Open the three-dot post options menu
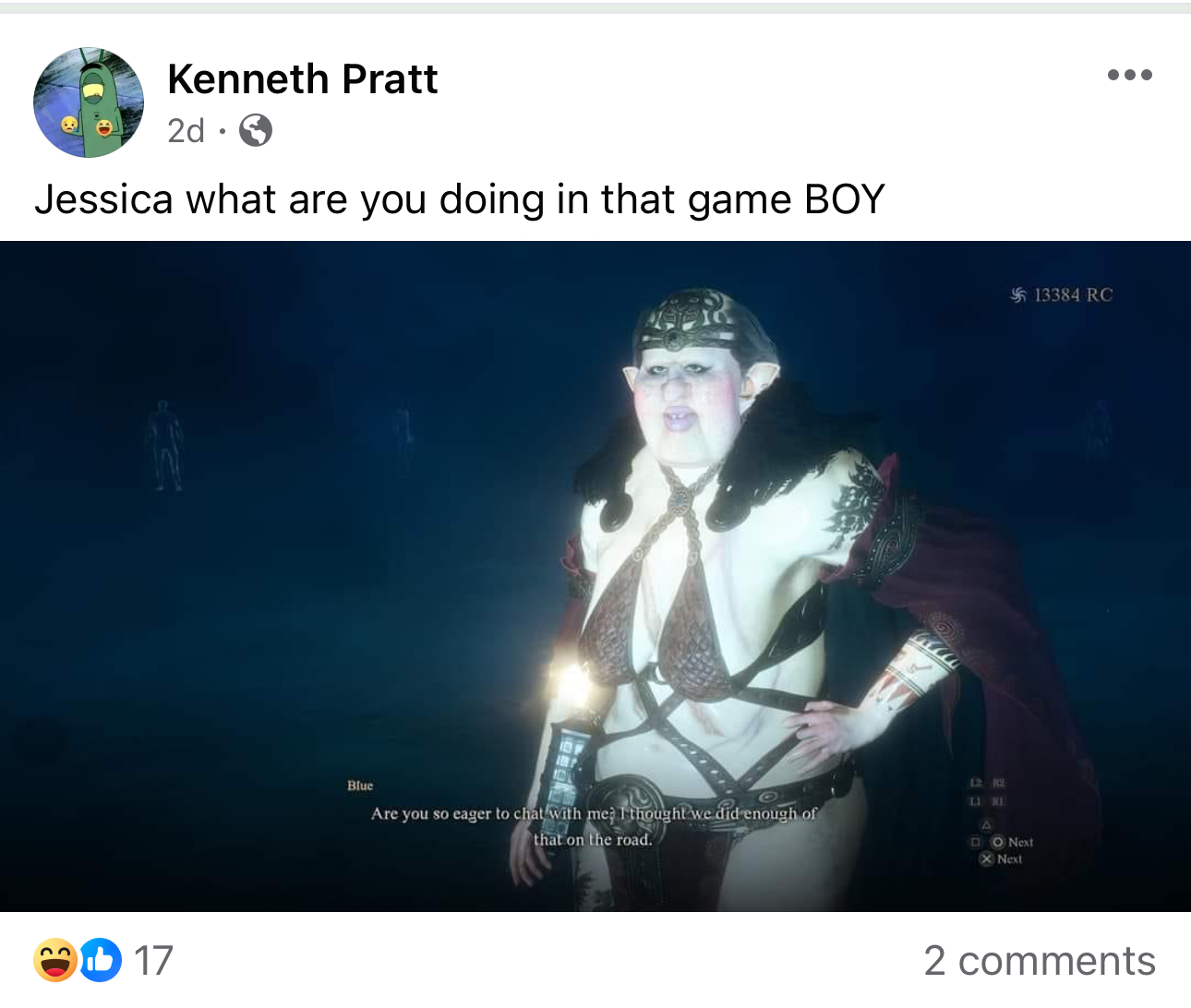 point(1129,75)
